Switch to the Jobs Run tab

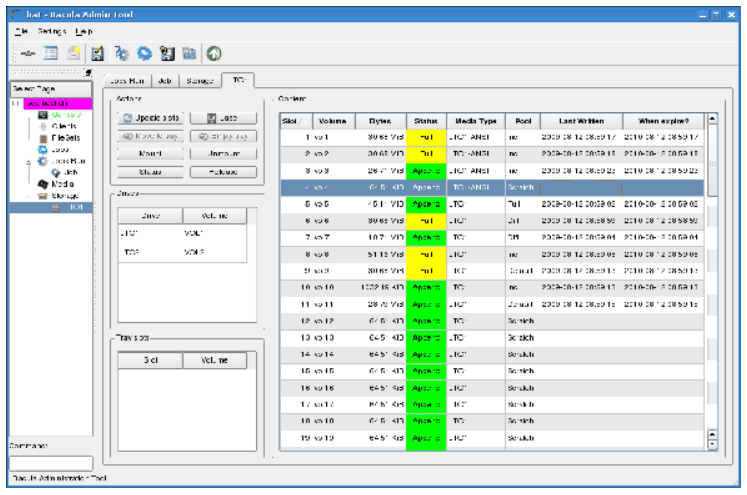tap(125, 79)
